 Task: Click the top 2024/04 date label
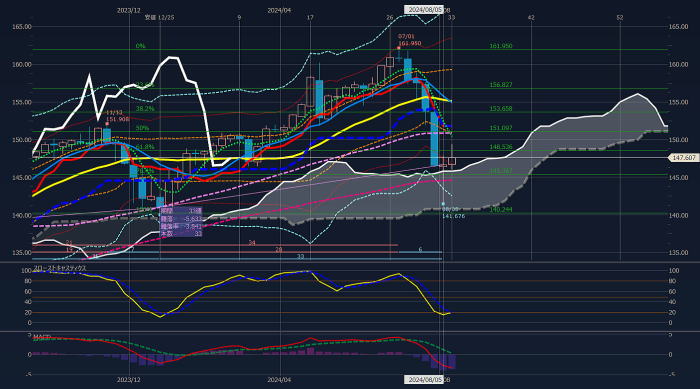click(x=279, y=10)
